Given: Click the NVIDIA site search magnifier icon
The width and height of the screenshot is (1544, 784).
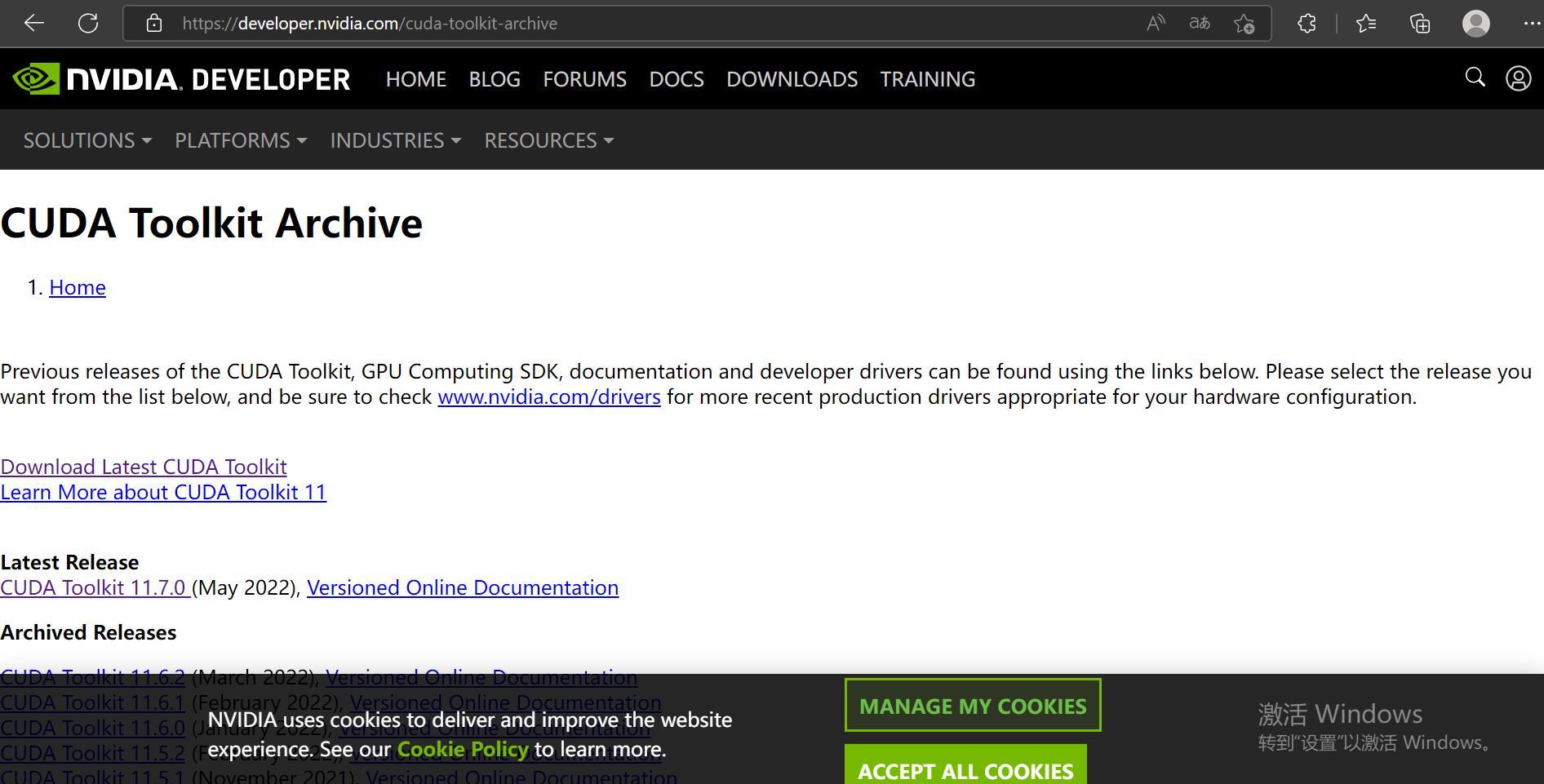Looking at the screenshot, I should click(x=1475, y=78).
